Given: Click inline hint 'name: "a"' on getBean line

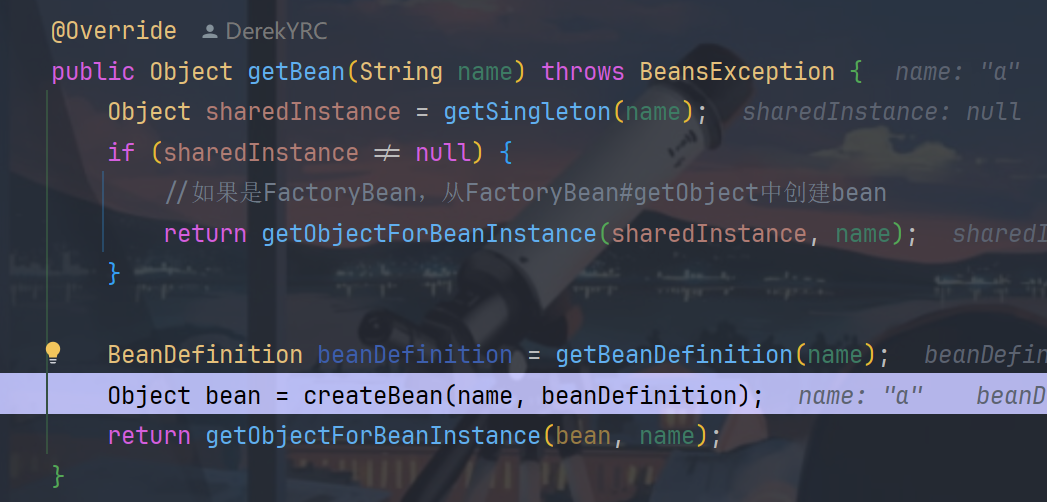Looking at the screenshot, I should click(x=958, y=72).
